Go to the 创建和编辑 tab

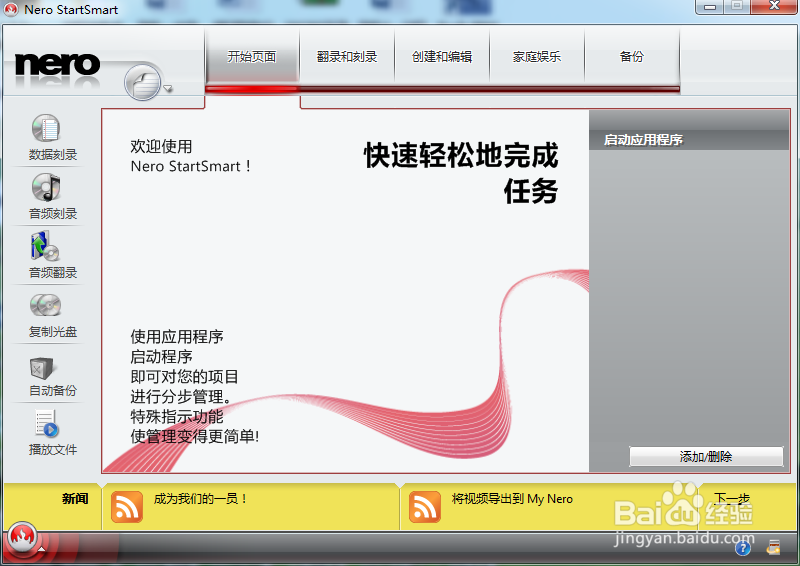tap(442, 56)
